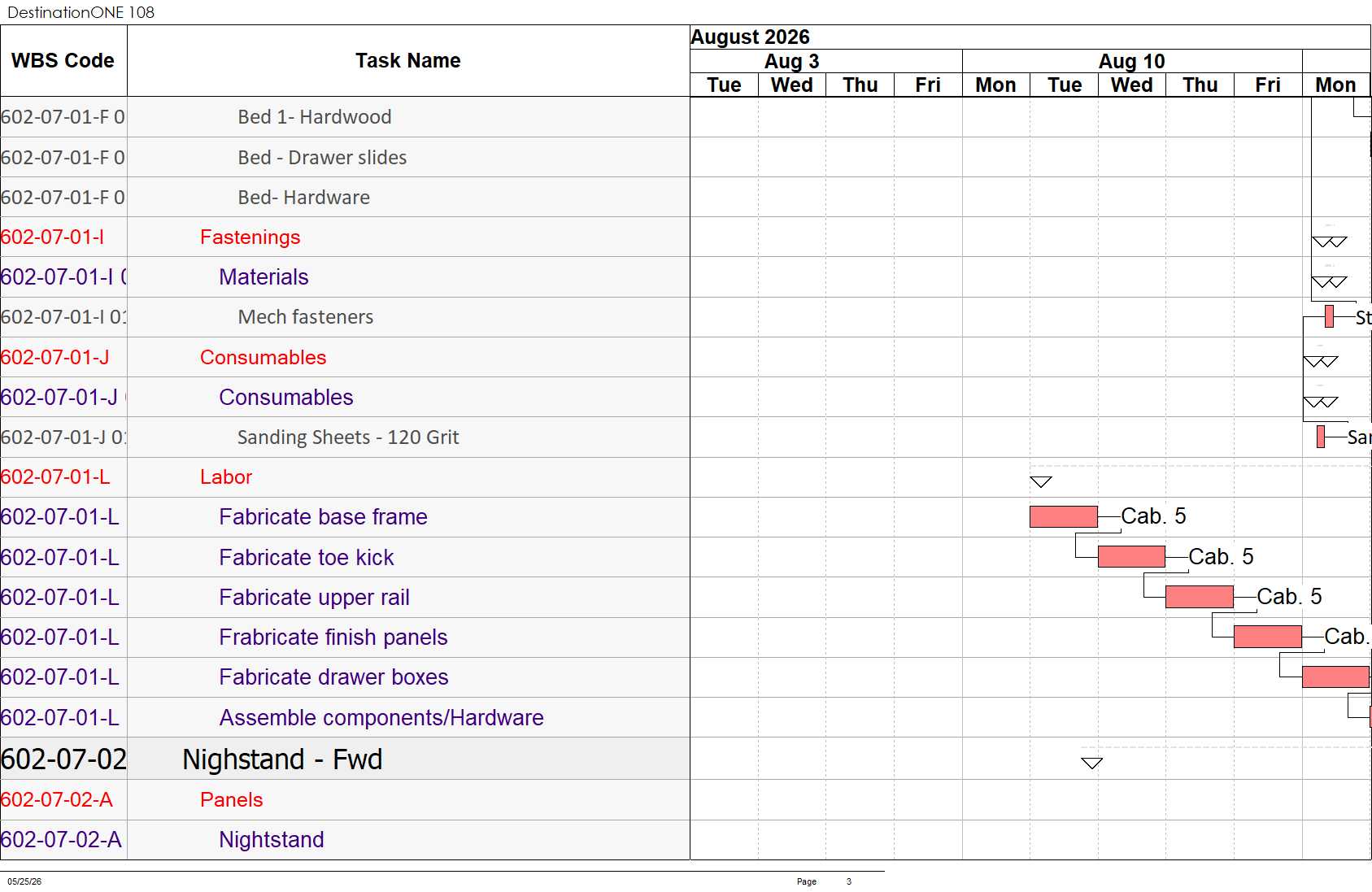
Task: Select the Aug 10 week header
Action: coord(1132,61)
